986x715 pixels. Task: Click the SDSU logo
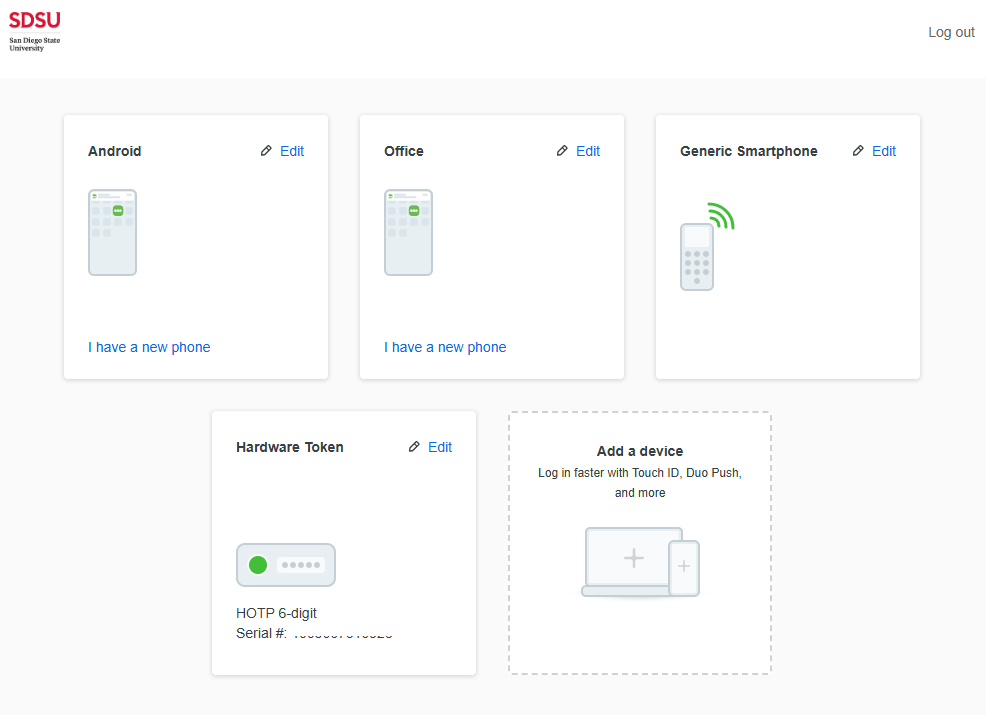click(x=35, y=31)
